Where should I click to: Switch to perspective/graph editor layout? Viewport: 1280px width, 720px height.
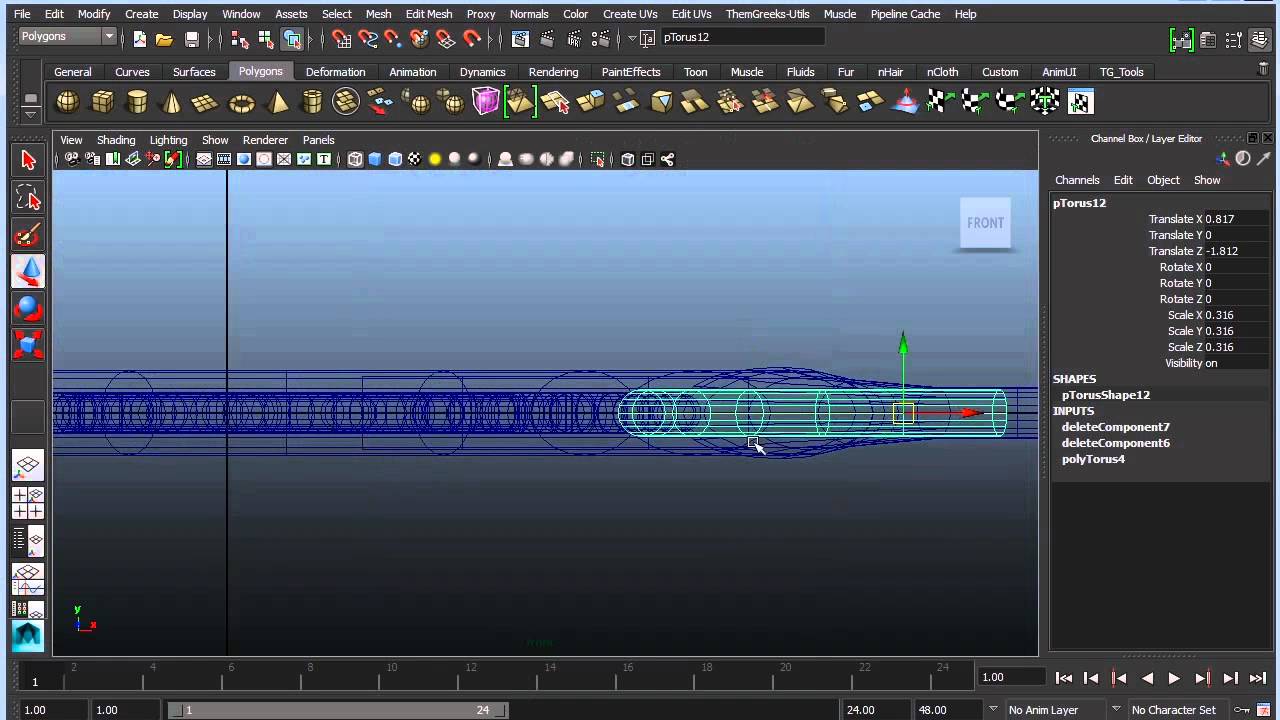(x=28, y=579)
